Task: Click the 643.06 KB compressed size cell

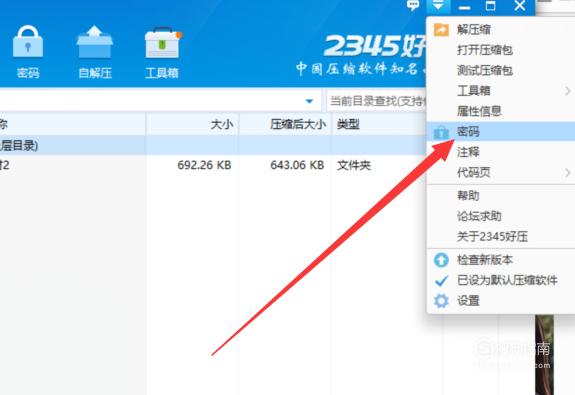Action: pyautogui.click(x=297, y=165)
